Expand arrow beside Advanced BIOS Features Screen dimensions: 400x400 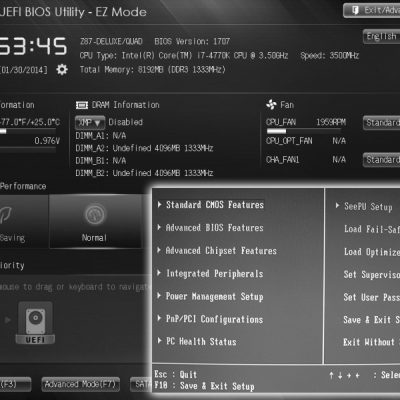pos(160,227)
